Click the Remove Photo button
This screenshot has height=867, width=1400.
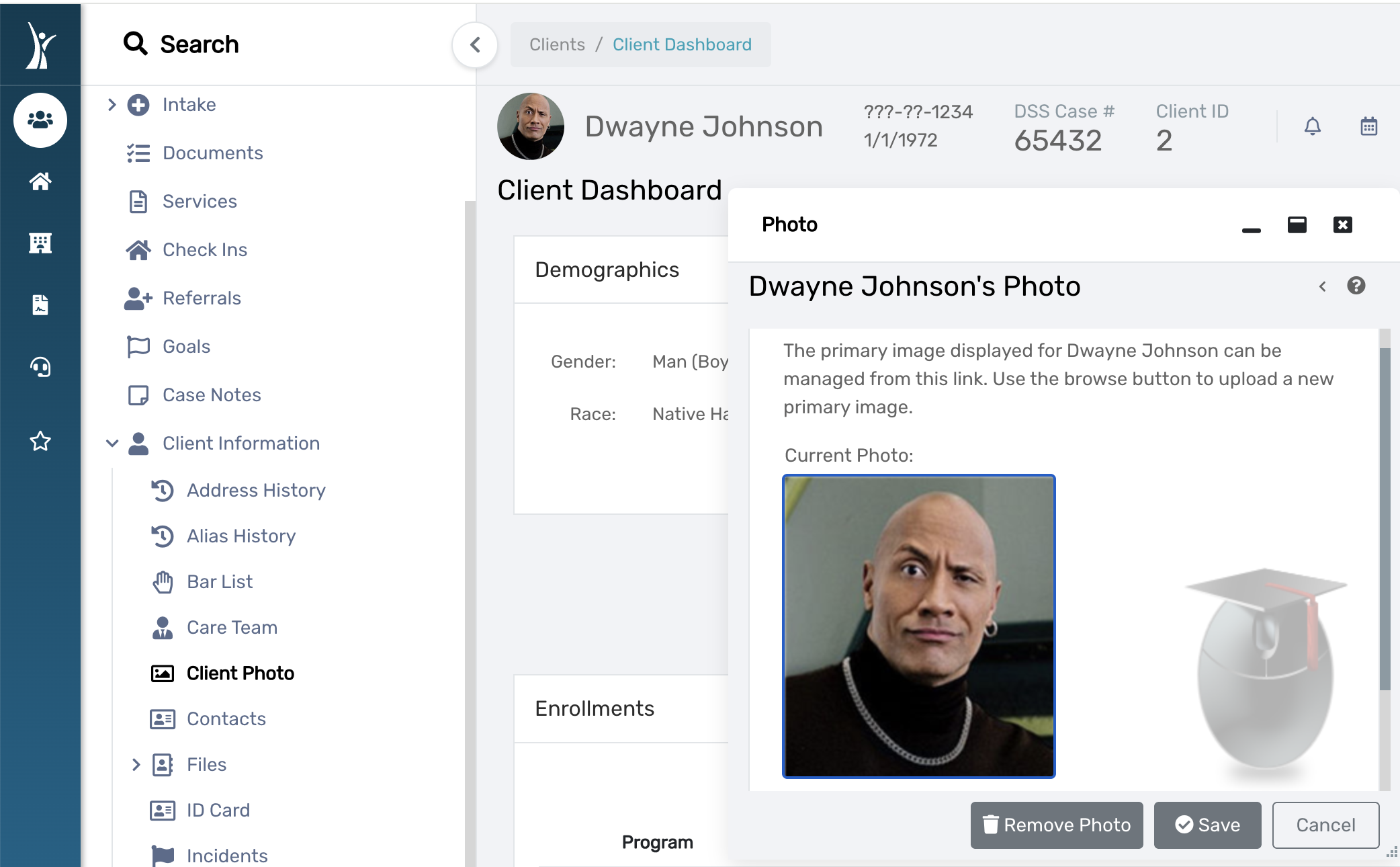tap(1056, 825)
